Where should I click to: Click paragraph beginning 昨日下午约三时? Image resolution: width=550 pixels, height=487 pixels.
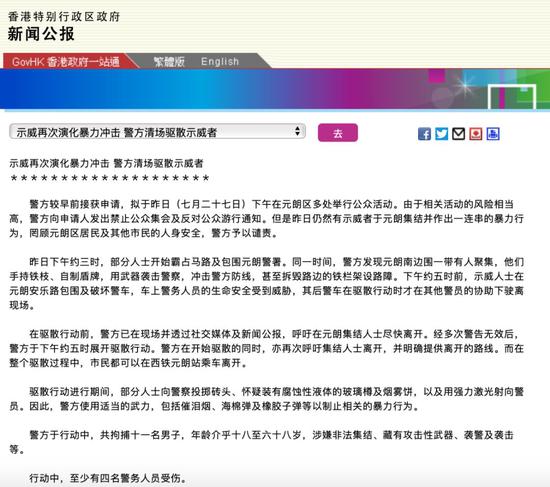(x=267, y=283)
